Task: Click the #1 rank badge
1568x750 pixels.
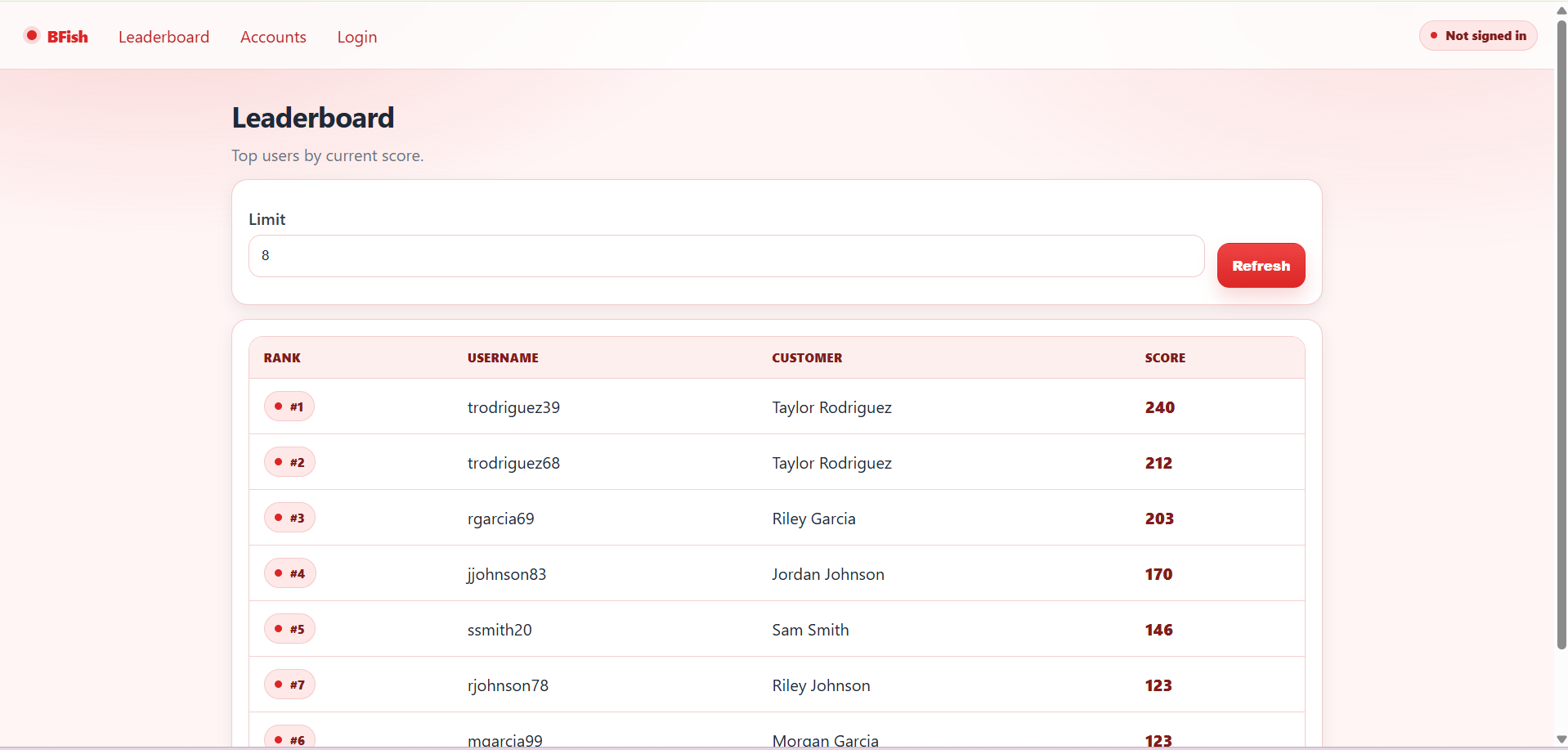Action: (289, 406)
